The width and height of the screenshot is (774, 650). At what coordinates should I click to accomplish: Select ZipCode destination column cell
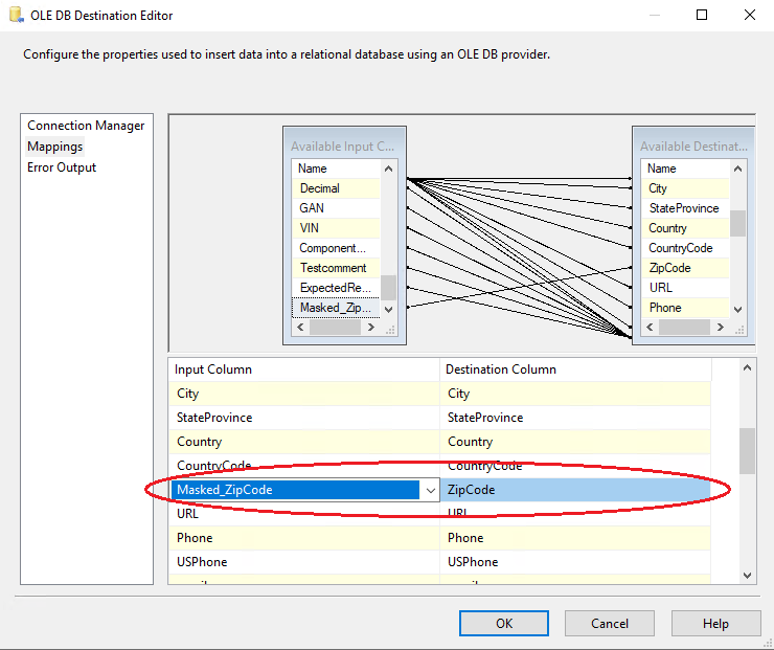[575, 490]
